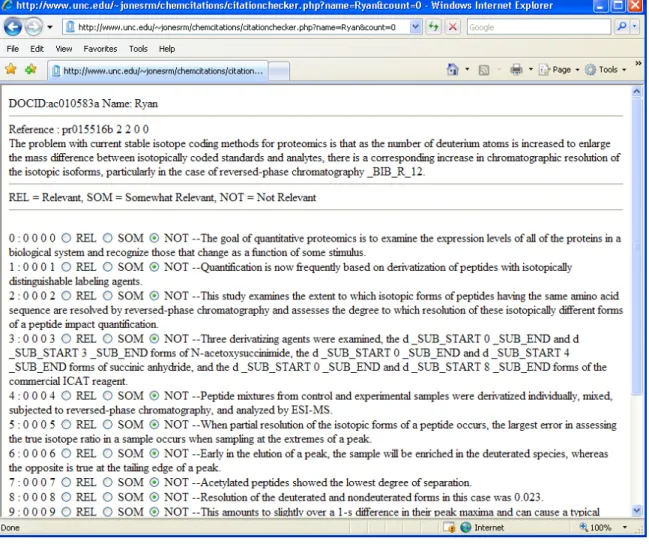Click the 'Done' status bar text
649x544 pixels.
tap(10, 528)
